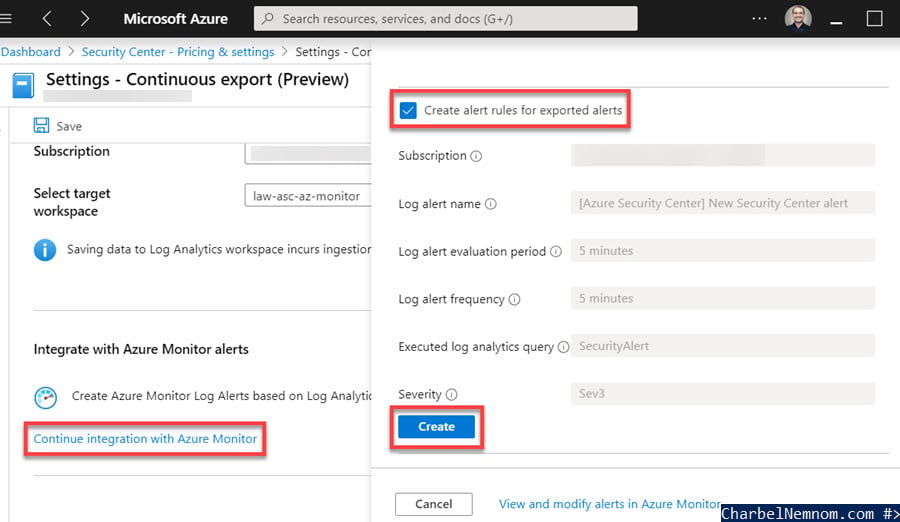Click the Azure Monitor gauge icon

pos(45,397)
